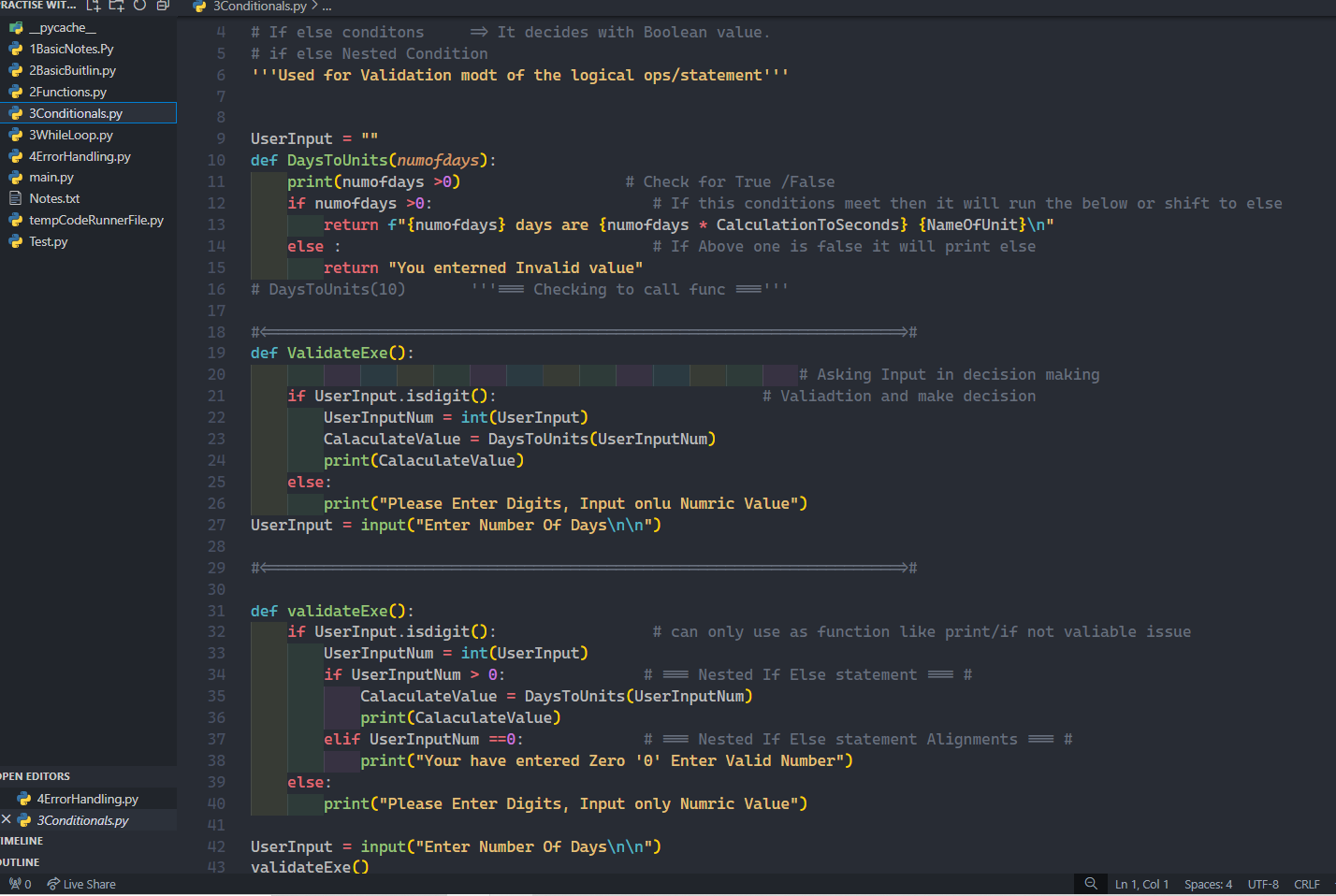Screen dimensions: 1336x896
Task: Collapse the OPEN EDITORS section
Action: 36,776
